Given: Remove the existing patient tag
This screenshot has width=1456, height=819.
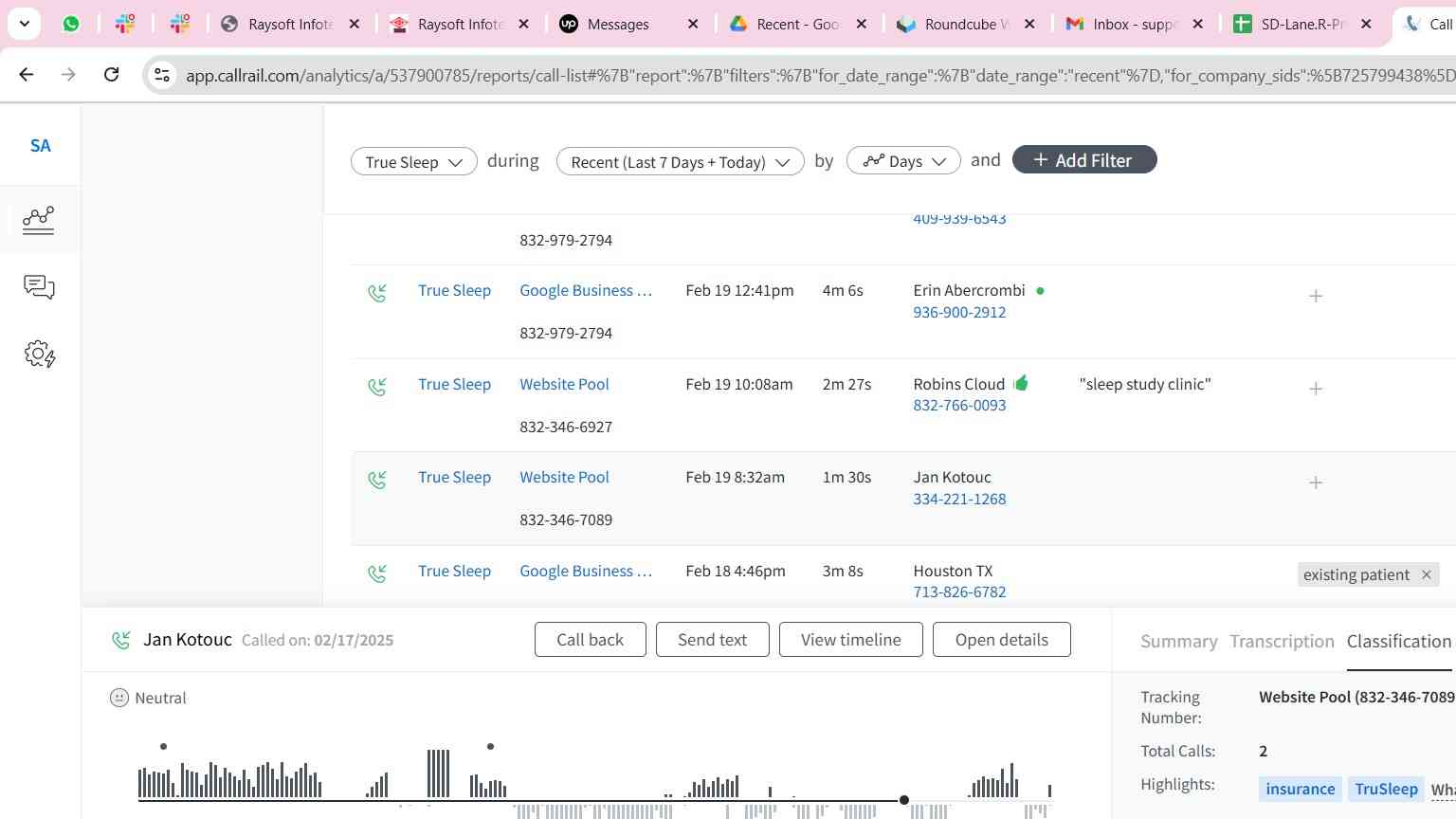Looking at the screenshot, I should (x=1426, y=574).
